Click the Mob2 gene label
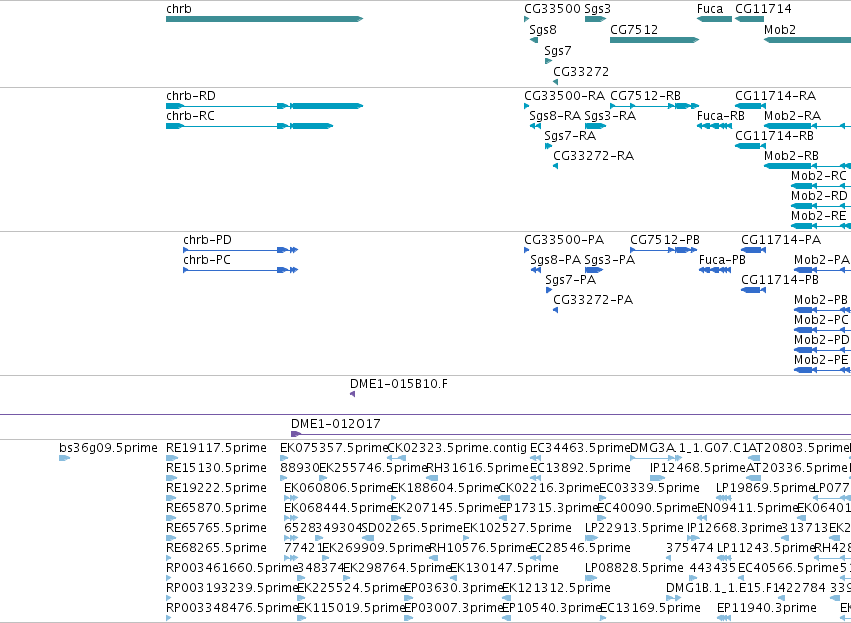 click(780, 29)
